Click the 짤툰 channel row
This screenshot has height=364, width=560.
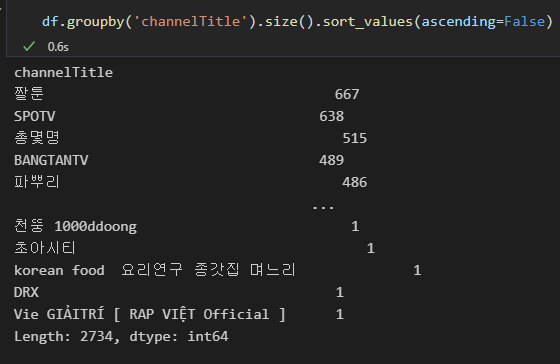coord(186,94)
